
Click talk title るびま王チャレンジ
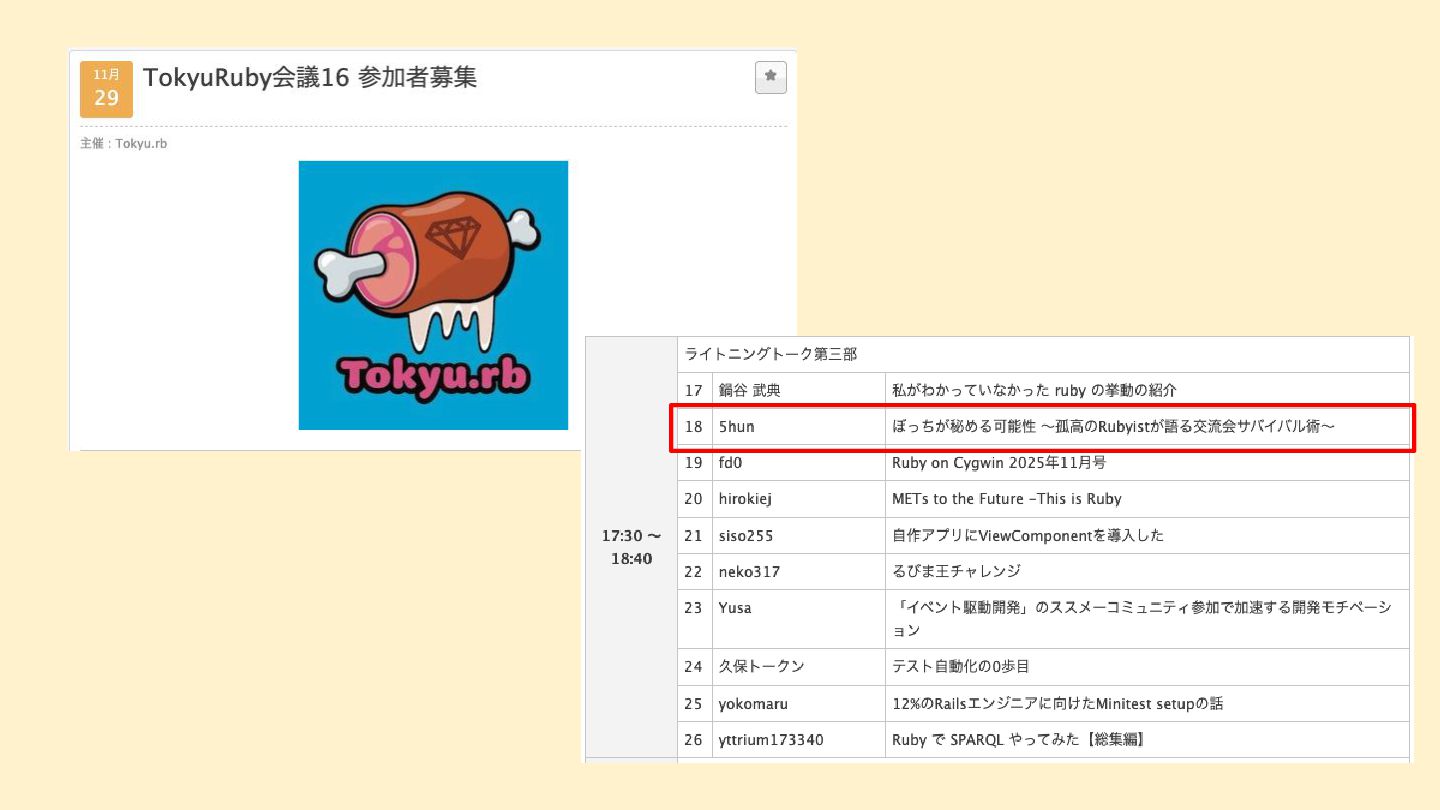pos(956,572)
